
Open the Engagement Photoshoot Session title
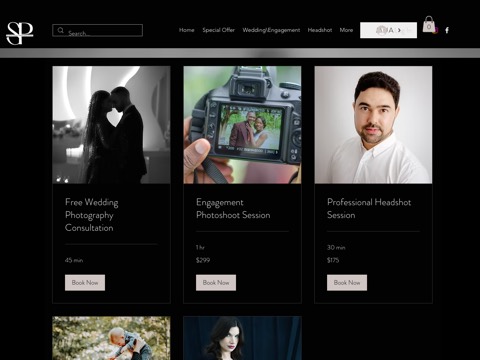coord(233,209)
